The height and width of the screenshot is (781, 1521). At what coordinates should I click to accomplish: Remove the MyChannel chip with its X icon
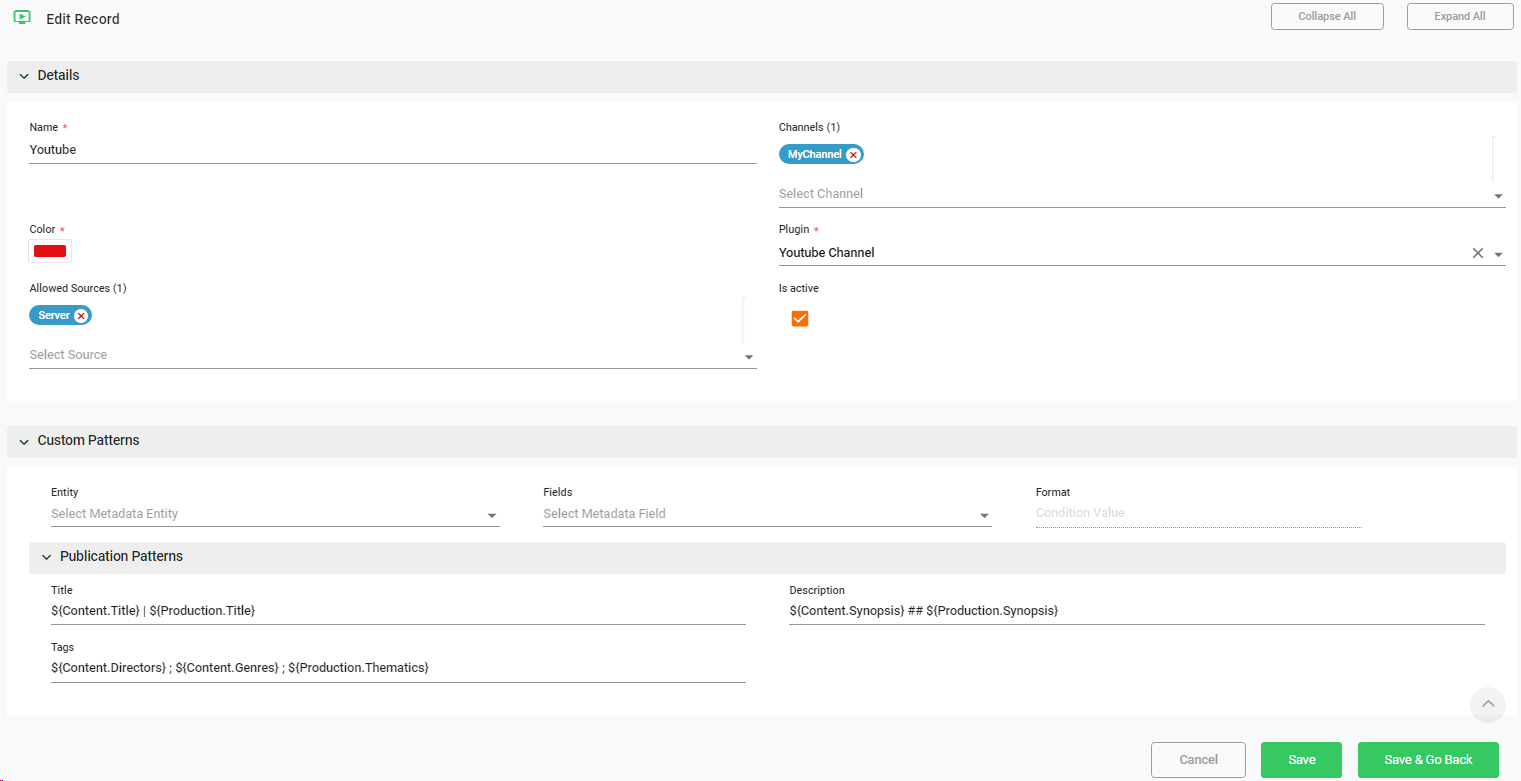pos(852,155)
